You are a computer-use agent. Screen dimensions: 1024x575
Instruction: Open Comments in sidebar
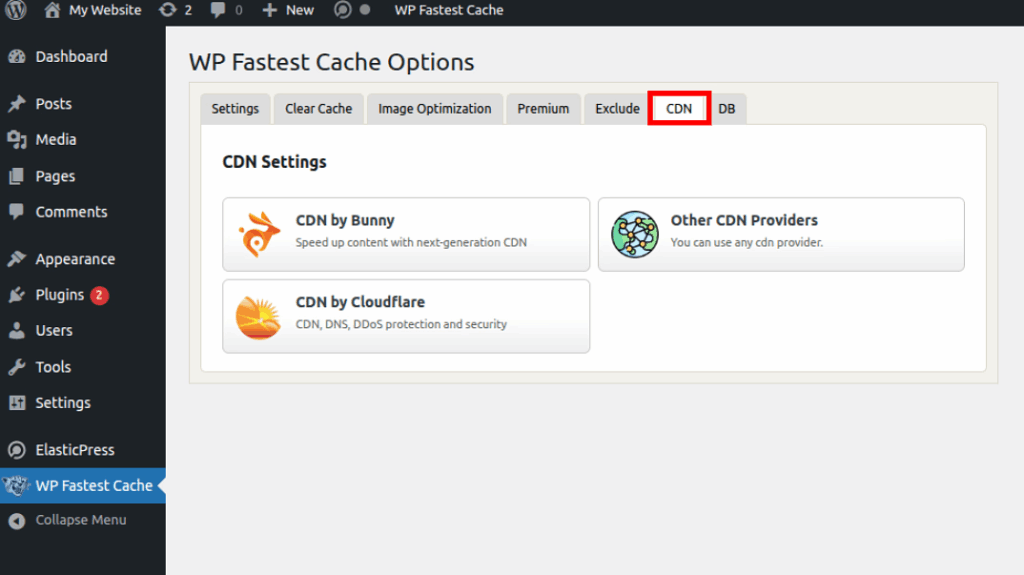click(71, 212)
